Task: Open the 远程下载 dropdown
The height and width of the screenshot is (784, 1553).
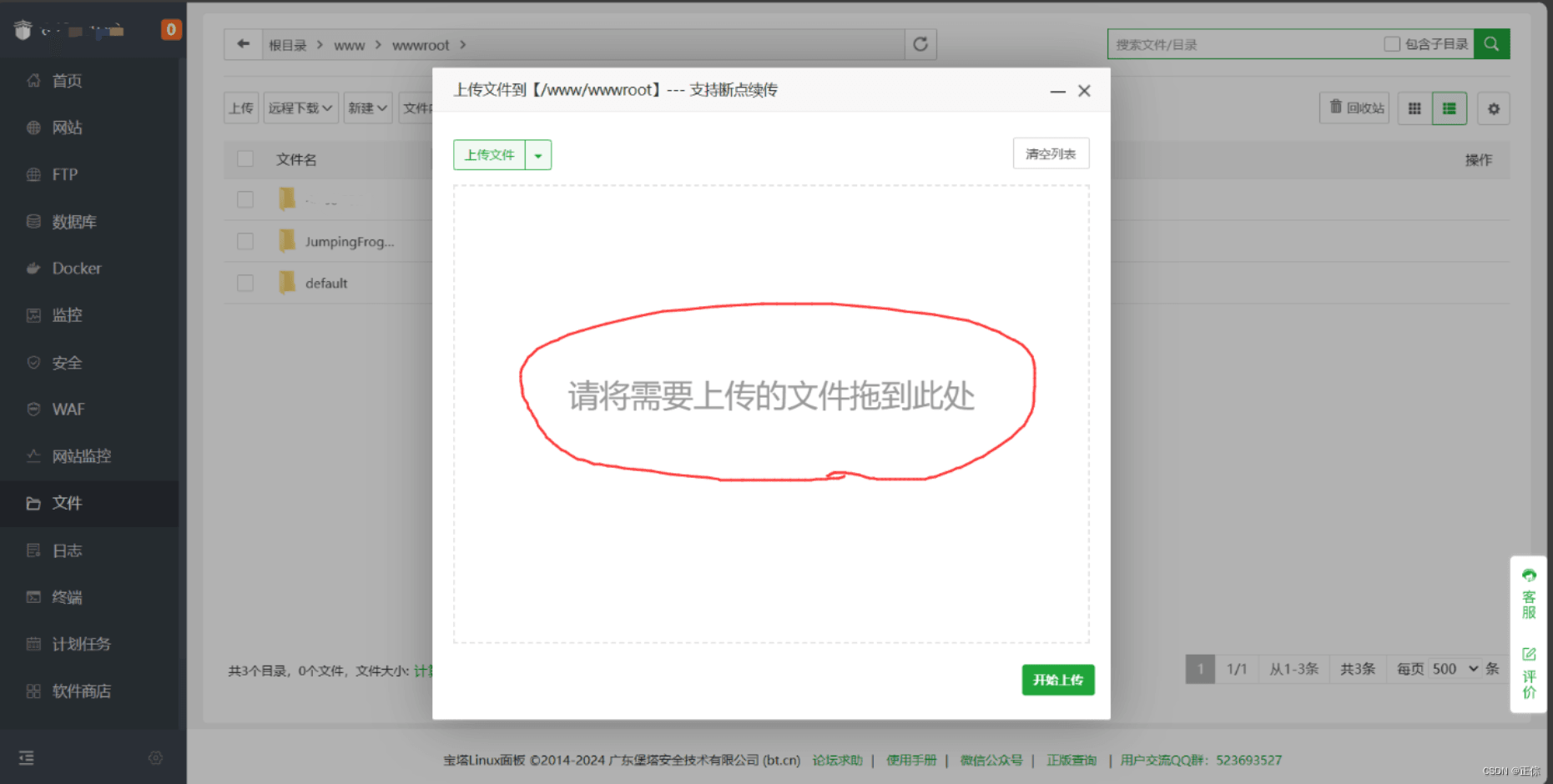Action: [300, 108]
